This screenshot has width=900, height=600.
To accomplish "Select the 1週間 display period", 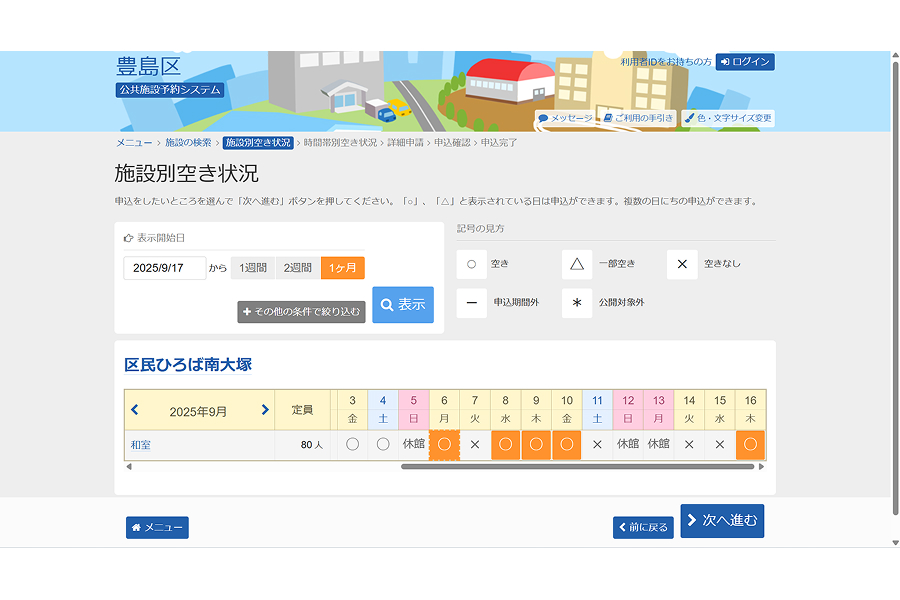I will (253, 268).
